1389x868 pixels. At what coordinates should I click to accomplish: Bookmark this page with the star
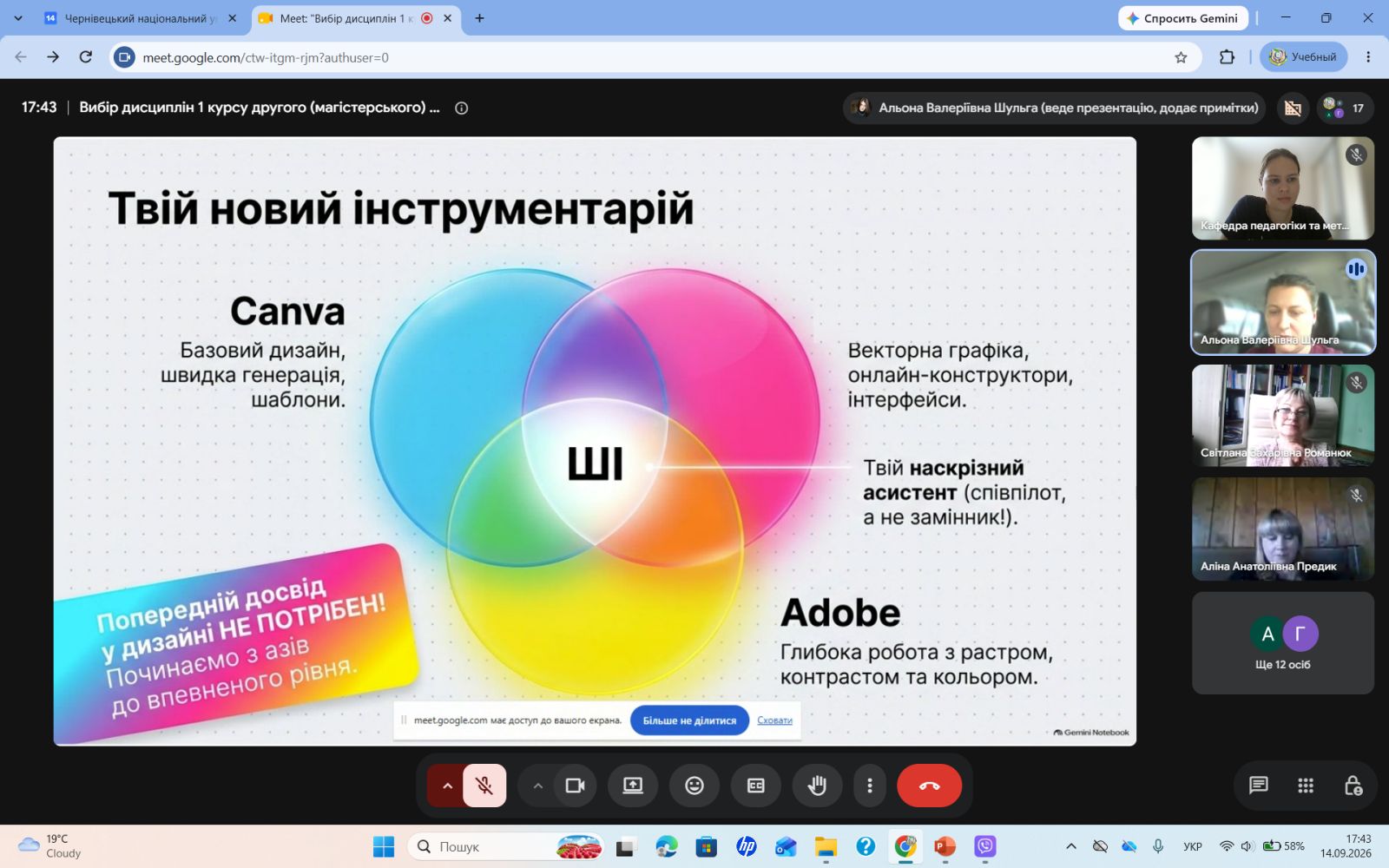1181,57
